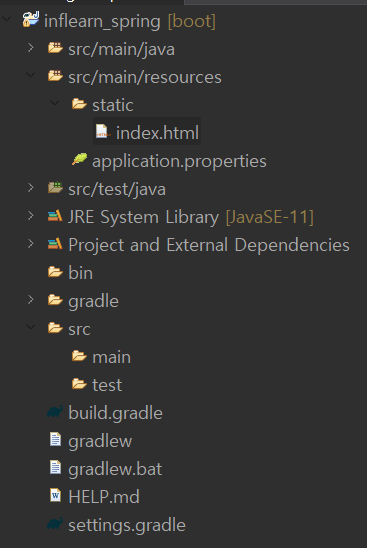Click the build.gradle elephant icon
This screenshot has width=367, height=548.
pos(55,412)
